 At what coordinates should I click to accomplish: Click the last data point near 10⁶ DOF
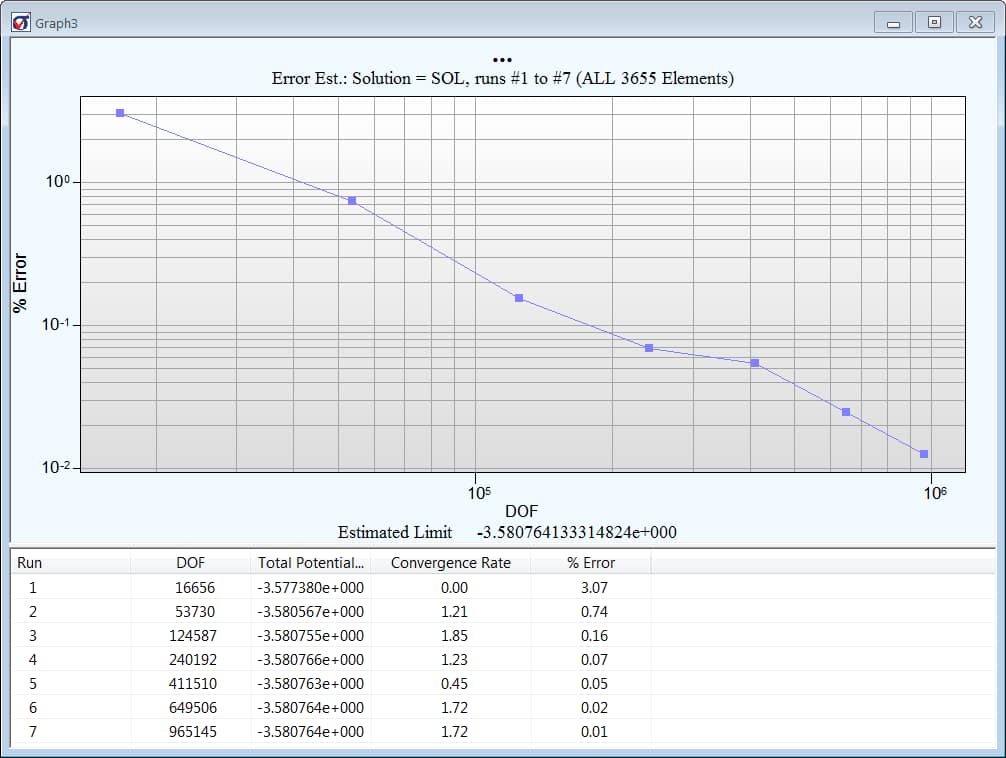tap(924, 454)
